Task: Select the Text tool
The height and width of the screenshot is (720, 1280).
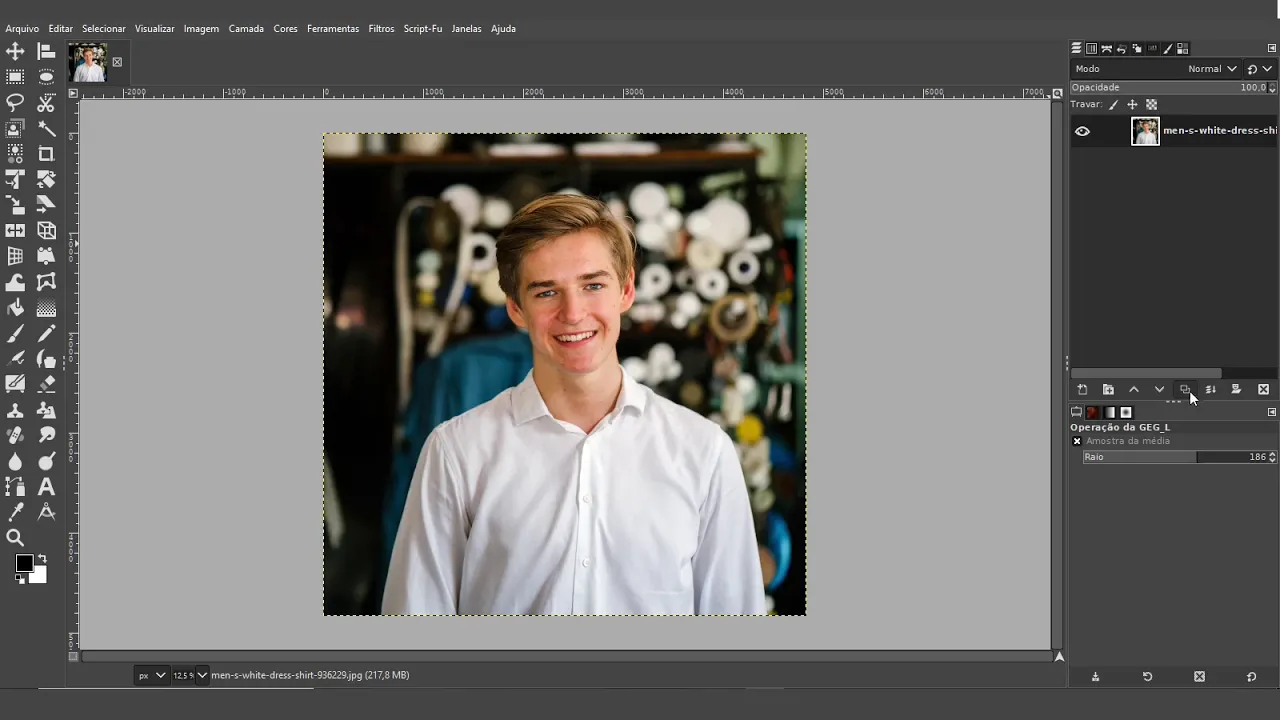Action: pyautogui.click(x=46, y=487)
